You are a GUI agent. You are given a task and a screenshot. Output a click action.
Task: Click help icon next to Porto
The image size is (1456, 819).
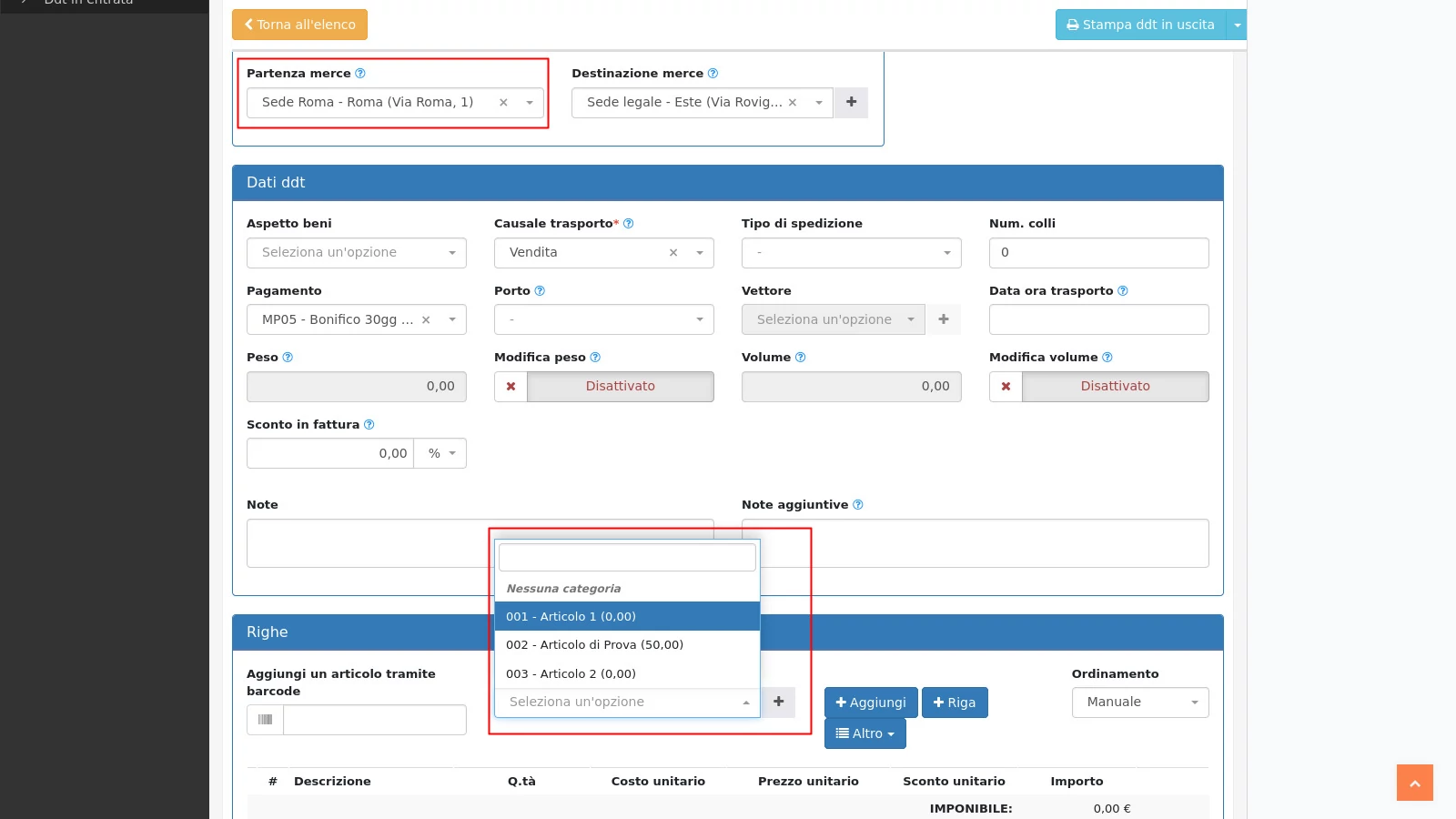(540, 290)
